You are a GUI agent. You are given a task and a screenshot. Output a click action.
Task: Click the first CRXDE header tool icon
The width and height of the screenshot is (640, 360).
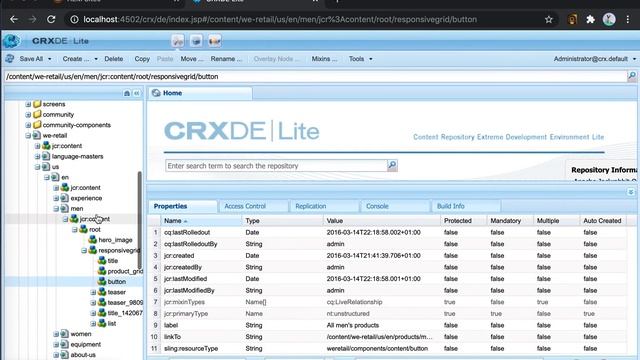pos(178,41)
